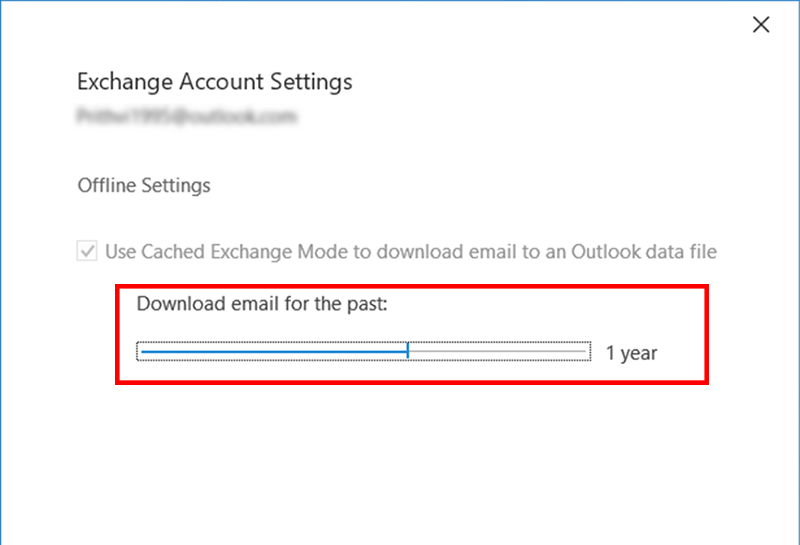Click the "1 year" slider value label
This screenshot has width=800, height=545.
(632, 353)
